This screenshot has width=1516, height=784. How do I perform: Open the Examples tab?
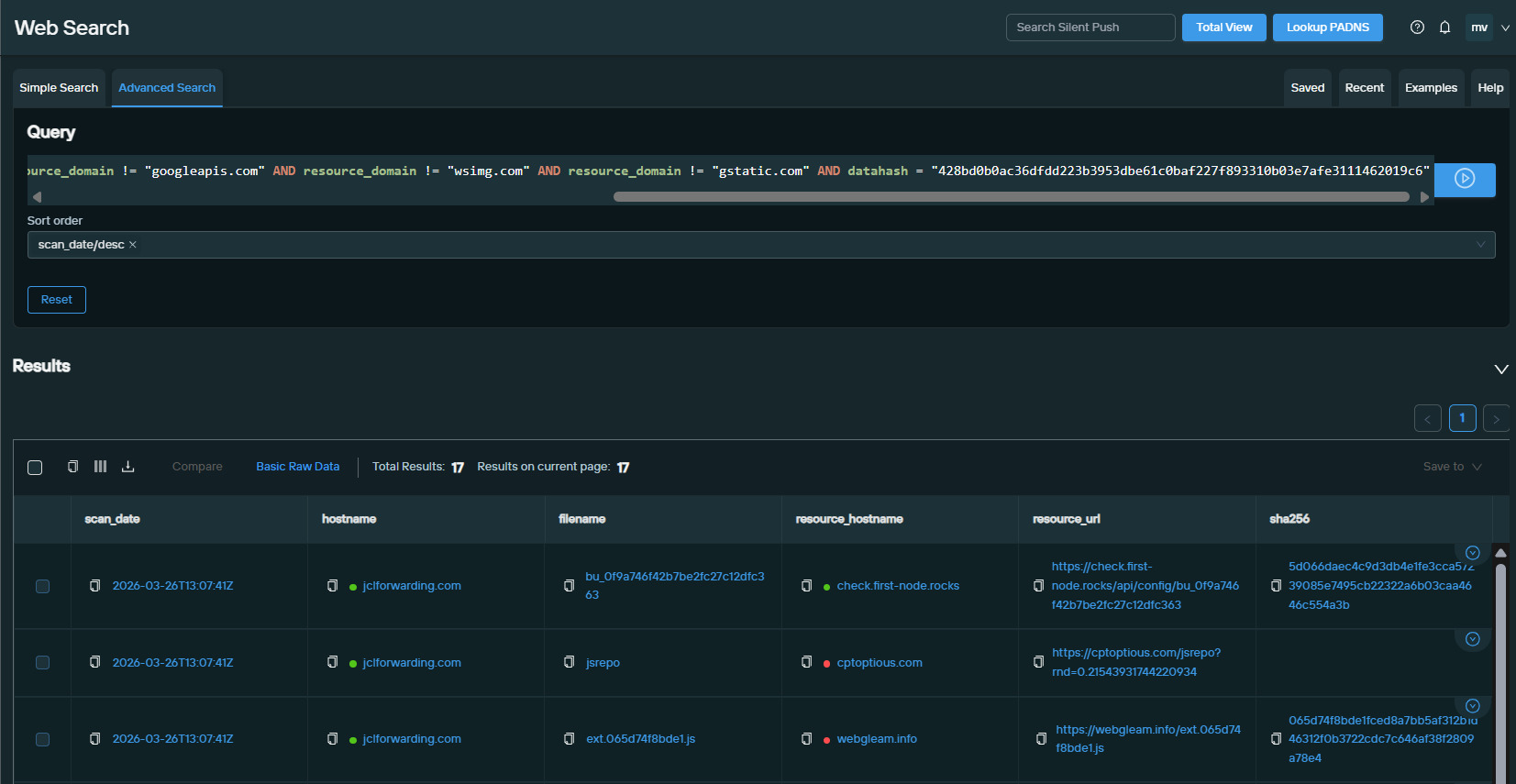click(1431, 88)
